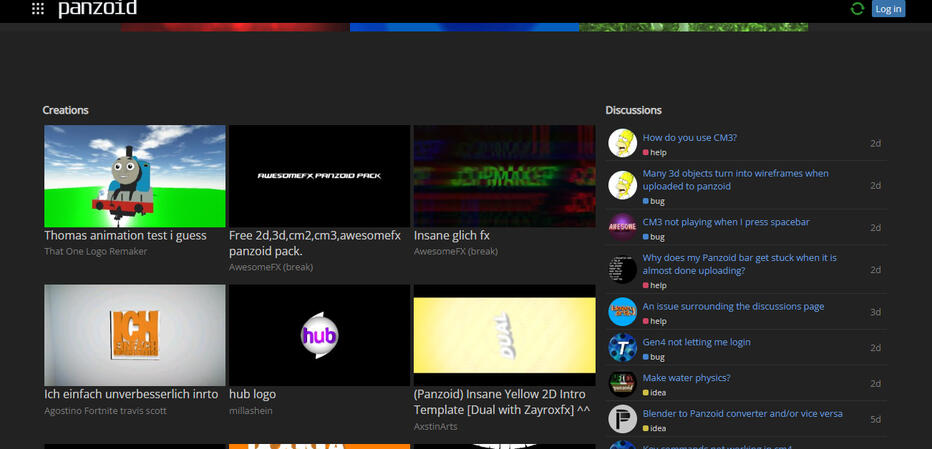
Task: Open 'Many 3d objects turn into wireframes' discussion
Action: [x=736, y=180]
